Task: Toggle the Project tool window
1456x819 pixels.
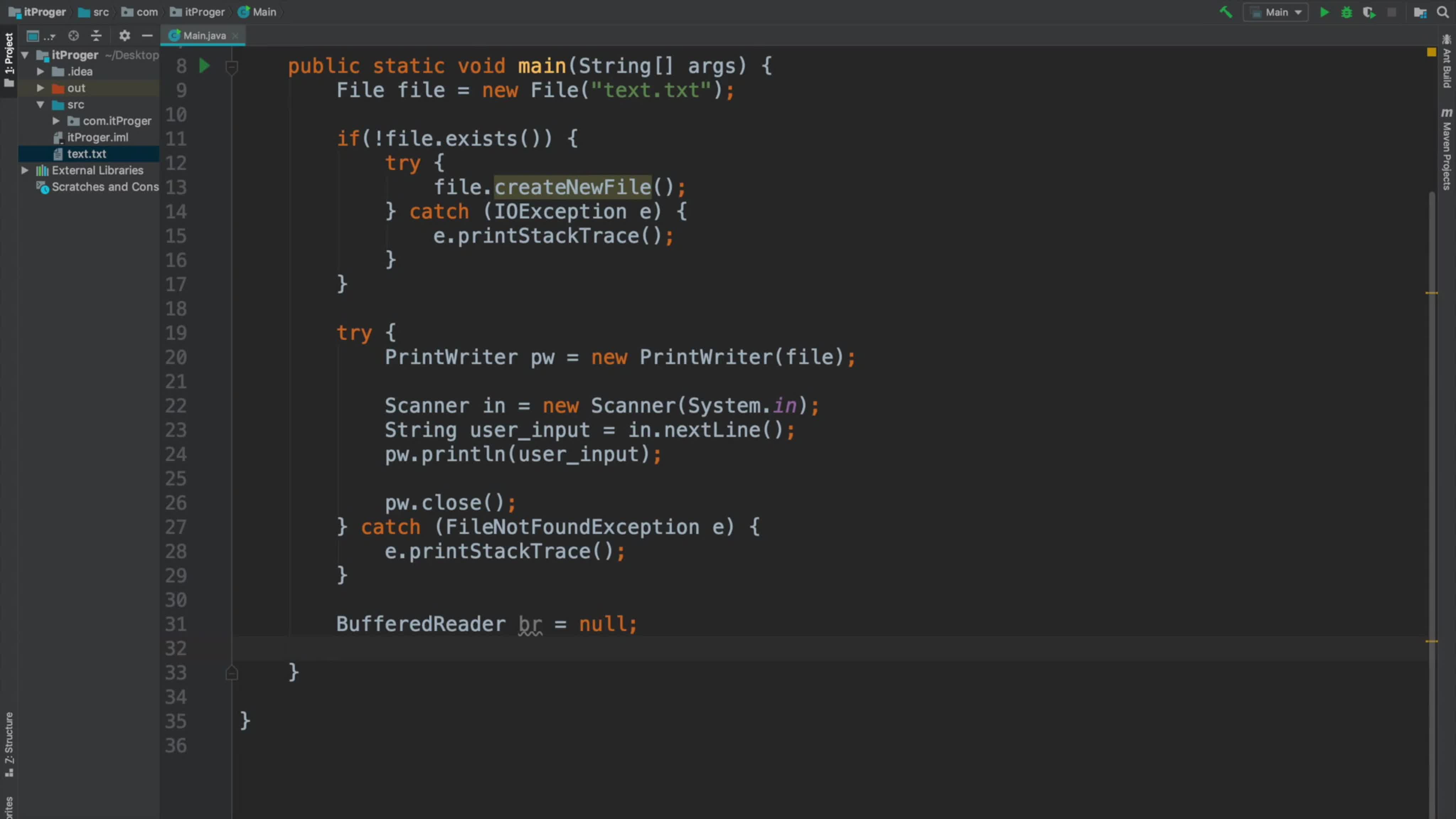Action: tap(9, 59)
